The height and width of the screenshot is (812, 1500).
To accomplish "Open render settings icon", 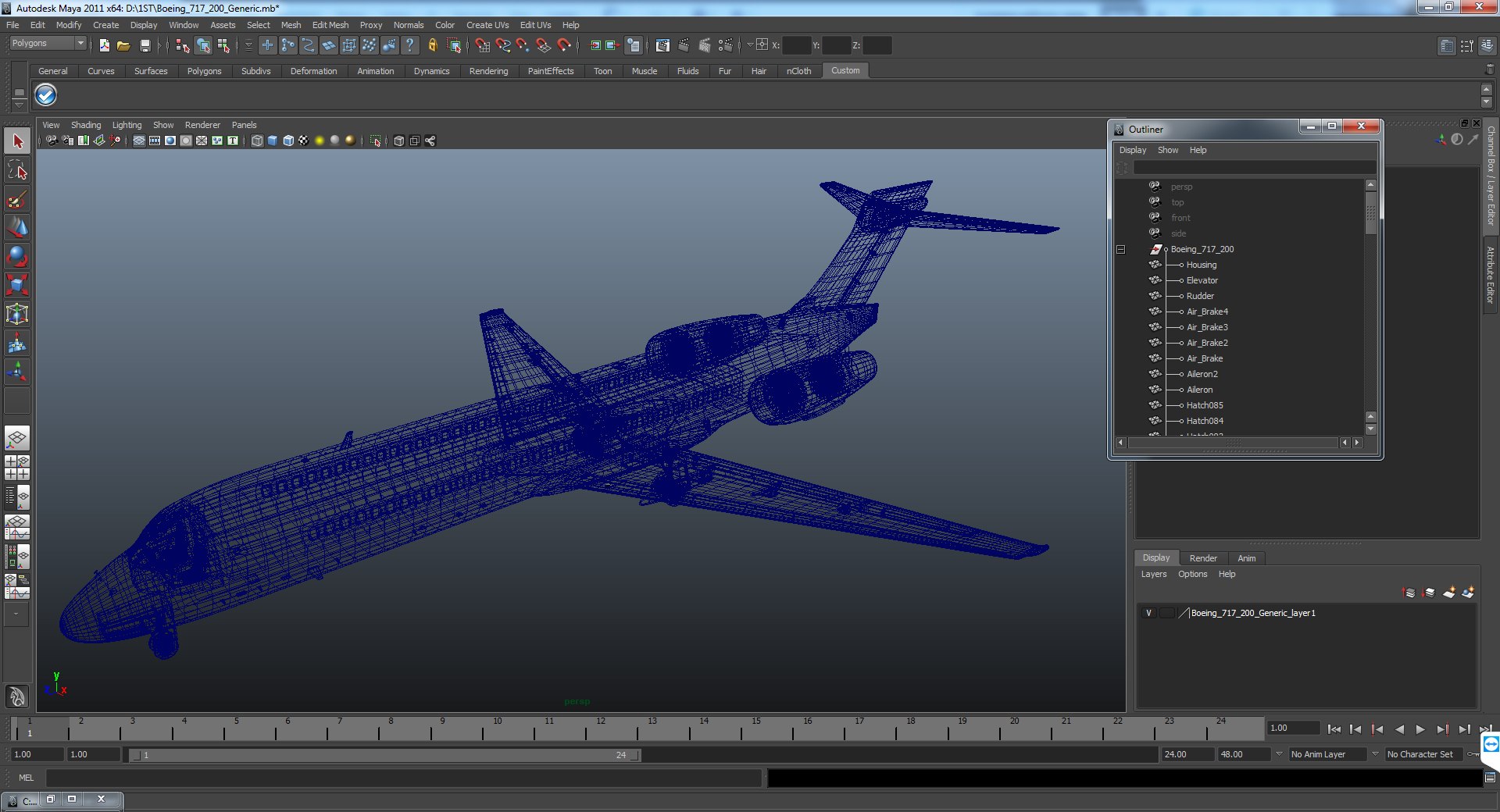I will 726,45.
